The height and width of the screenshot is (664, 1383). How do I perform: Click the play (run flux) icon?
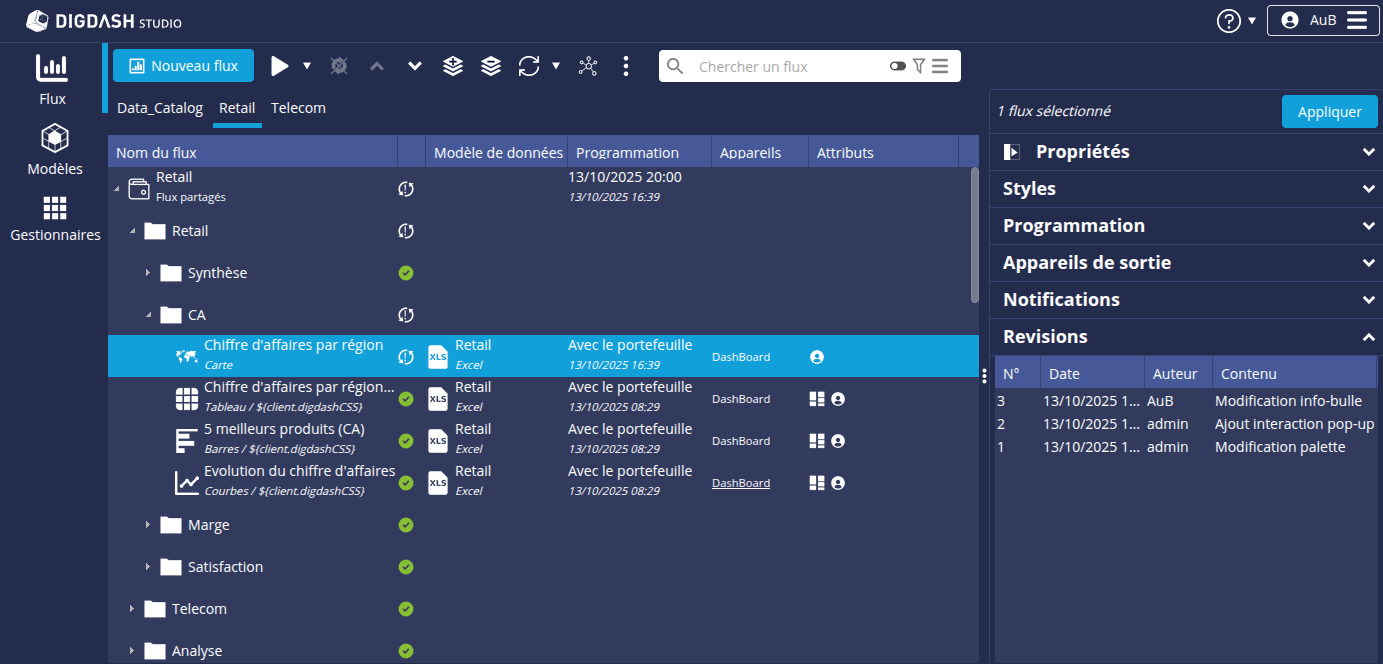click(x=280, y=66)
